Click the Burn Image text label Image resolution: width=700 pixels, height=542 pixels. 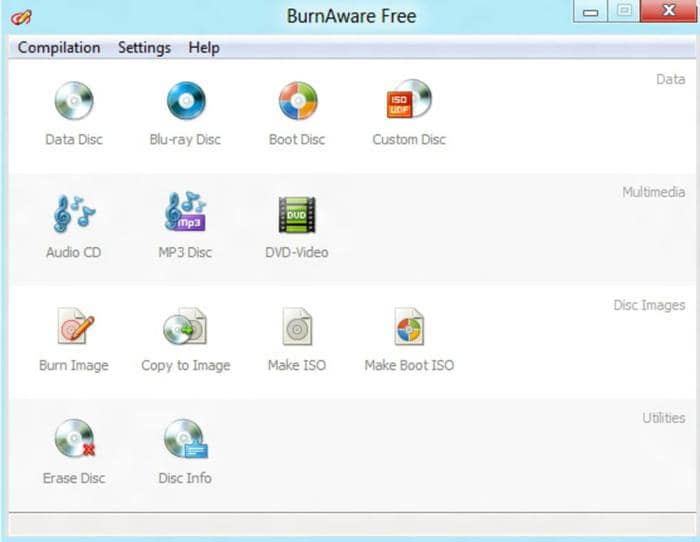(74, 366)
